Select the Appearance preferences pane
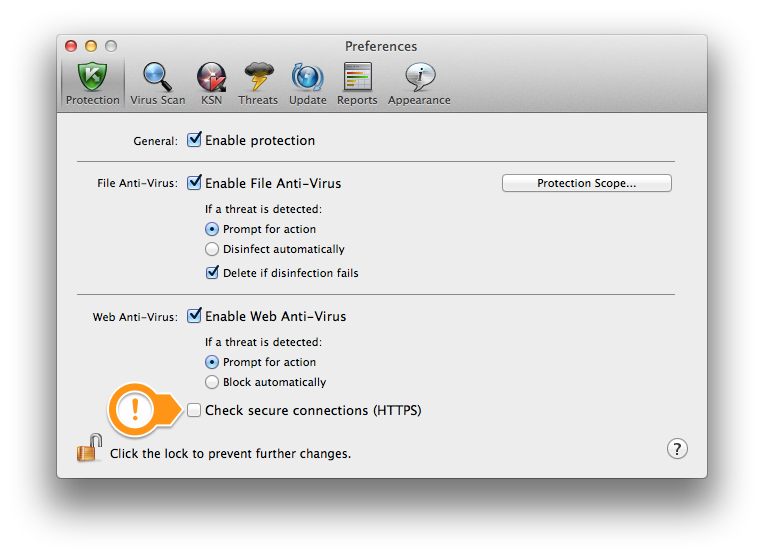The width and height of the screenshot is (764, 557). click(419, 83)
